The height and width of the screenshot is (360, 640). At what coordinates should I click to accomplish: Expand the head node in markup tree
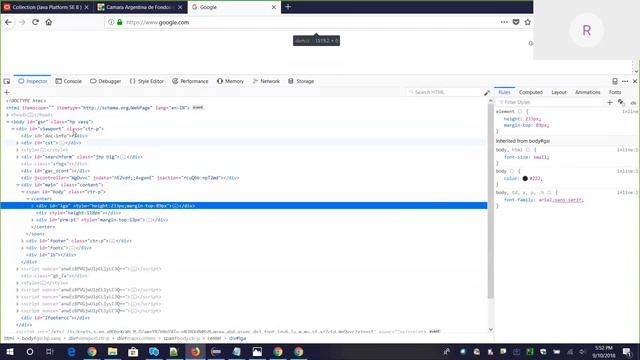(7, 115)
